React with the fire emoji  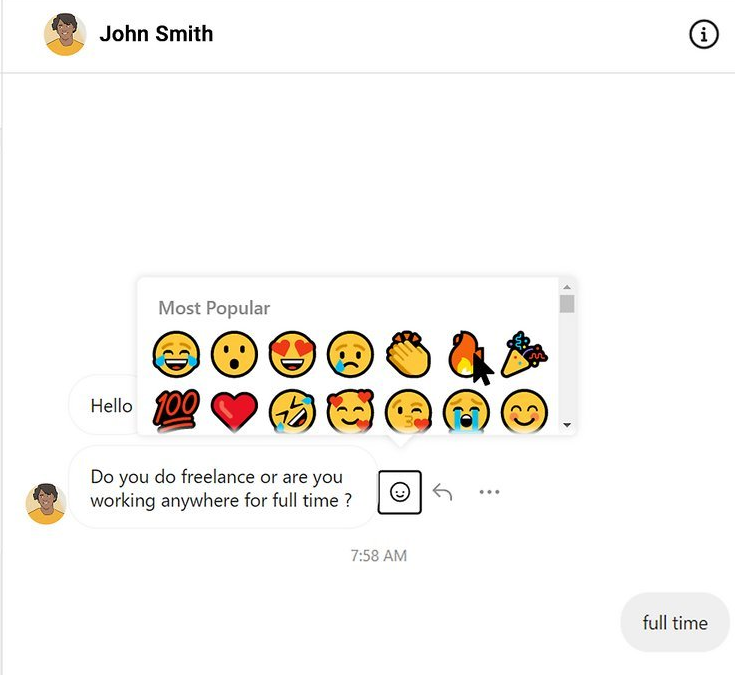(465, 354)
